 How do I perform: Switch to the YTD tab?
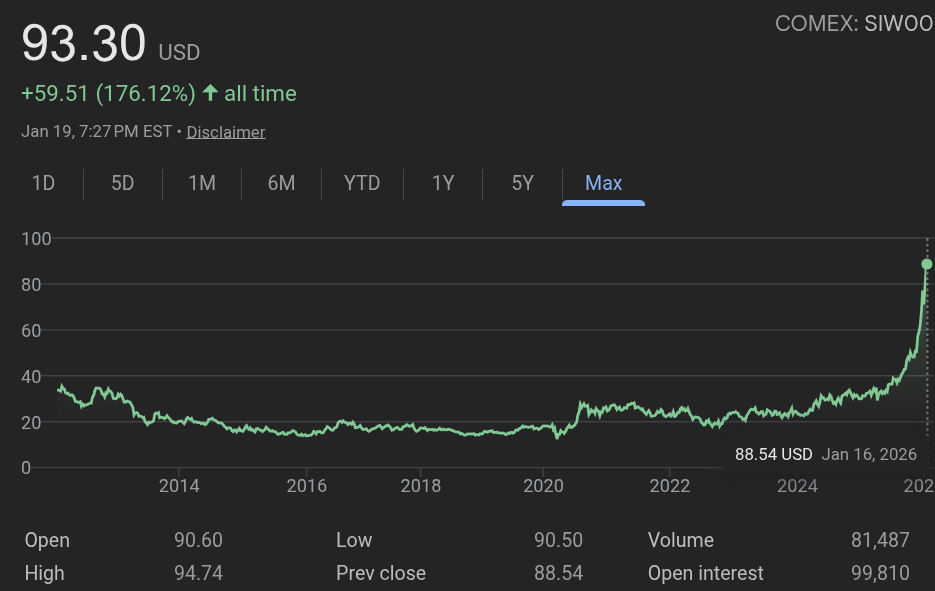pos(362,183)
